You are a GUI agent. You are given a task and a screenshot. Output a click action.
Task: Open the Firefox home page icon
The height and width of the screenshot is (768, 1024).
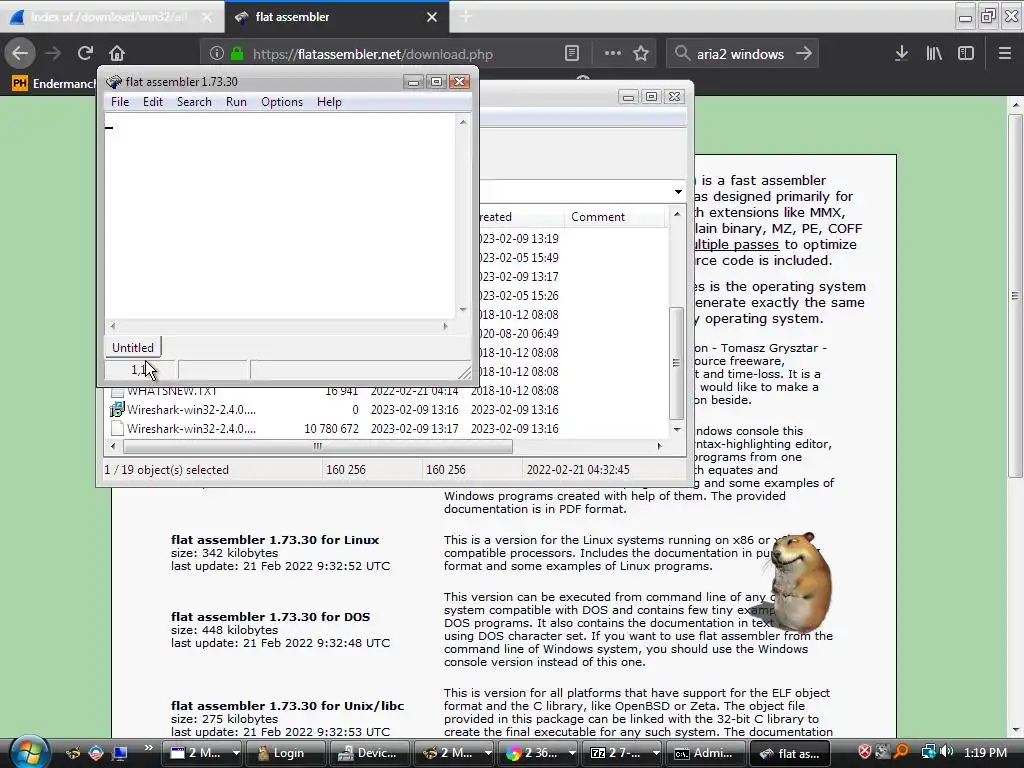pos(117,54)
